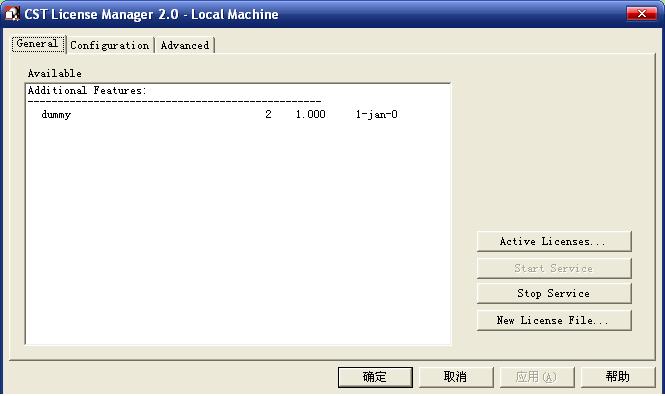Load a New License File
The width and height of the screenshot is (665, 396).
click(554, 320)
